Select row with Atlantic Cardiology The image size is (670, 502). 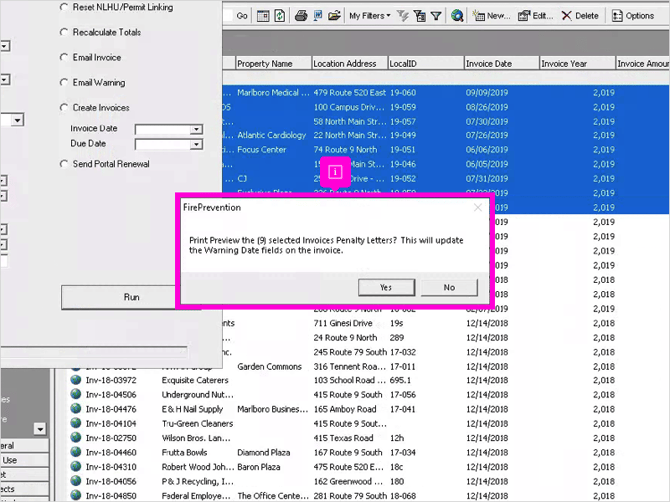click(x=446, y=135)
